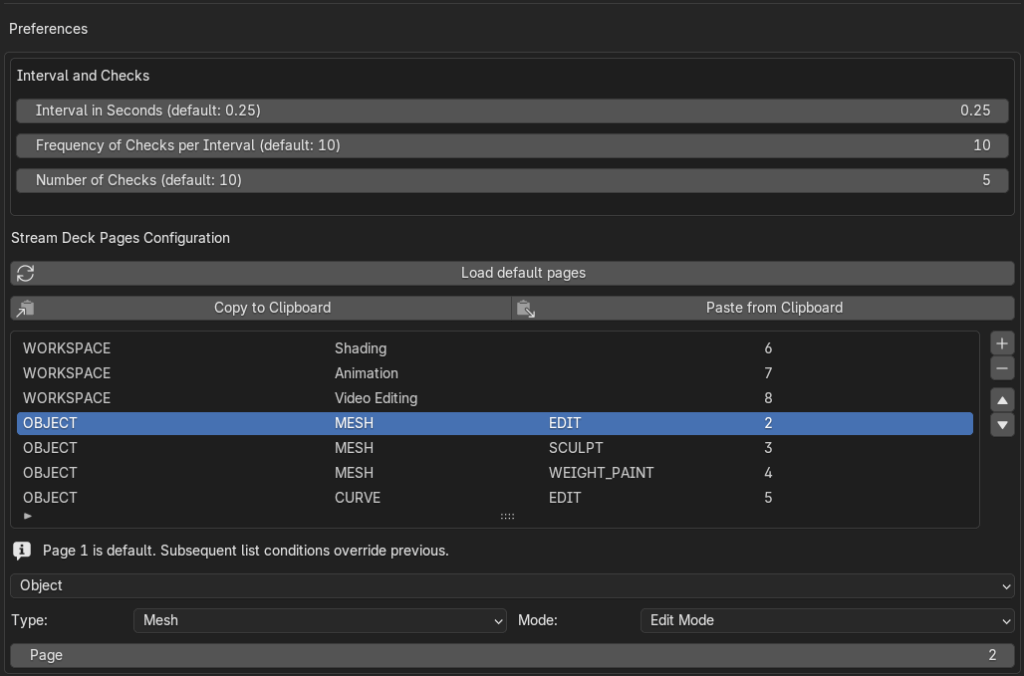The image size is (1024, 676).
Task: Move selected list entry up
Action: pyautogui.click(x=1002, y=400)
